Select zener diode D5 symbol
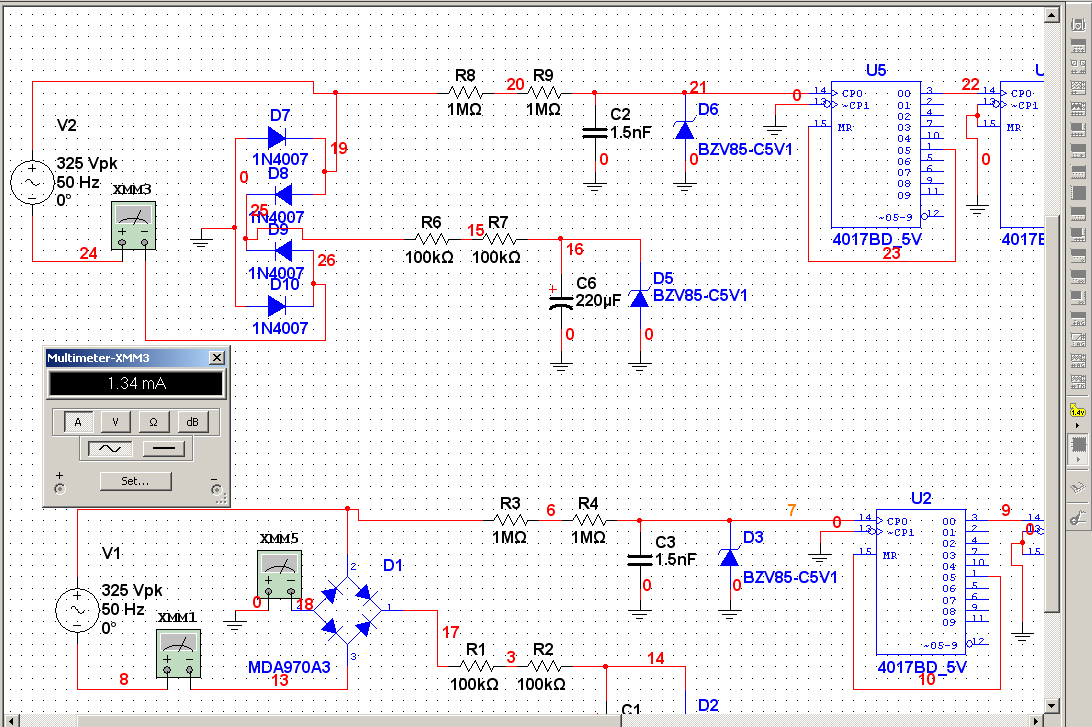Viewport: 1092px width, 727px height. coord(639,299)
